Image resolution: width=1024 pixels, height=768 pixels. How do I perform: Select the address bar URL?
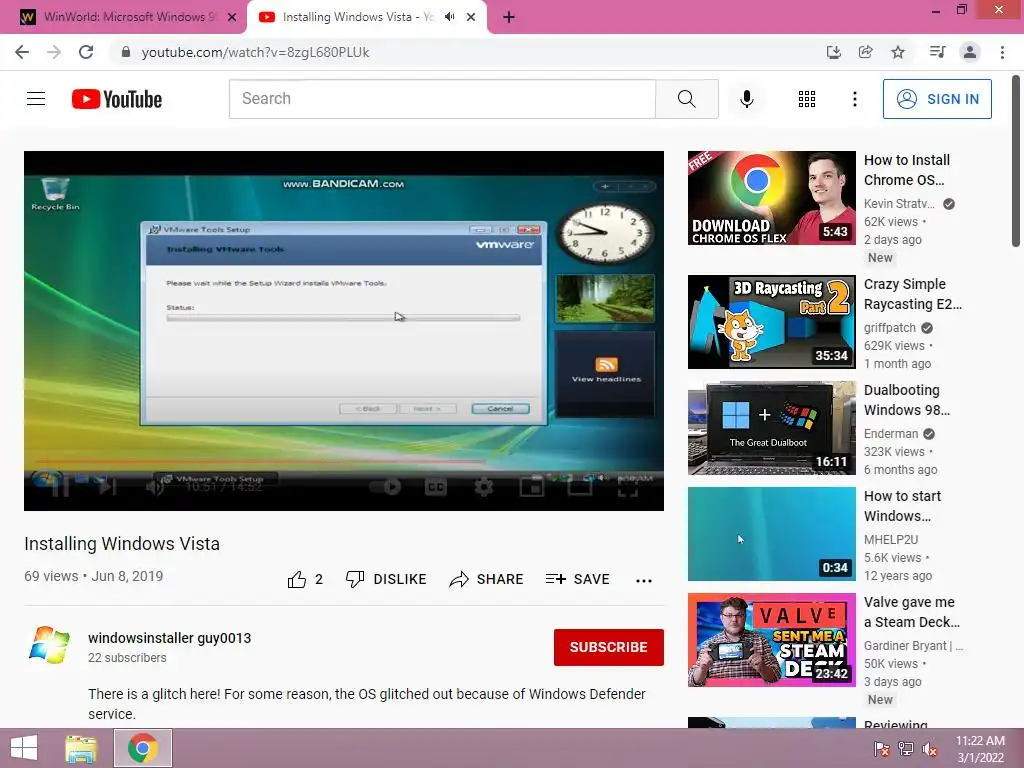pyautogui.click(x=255, y=52)
